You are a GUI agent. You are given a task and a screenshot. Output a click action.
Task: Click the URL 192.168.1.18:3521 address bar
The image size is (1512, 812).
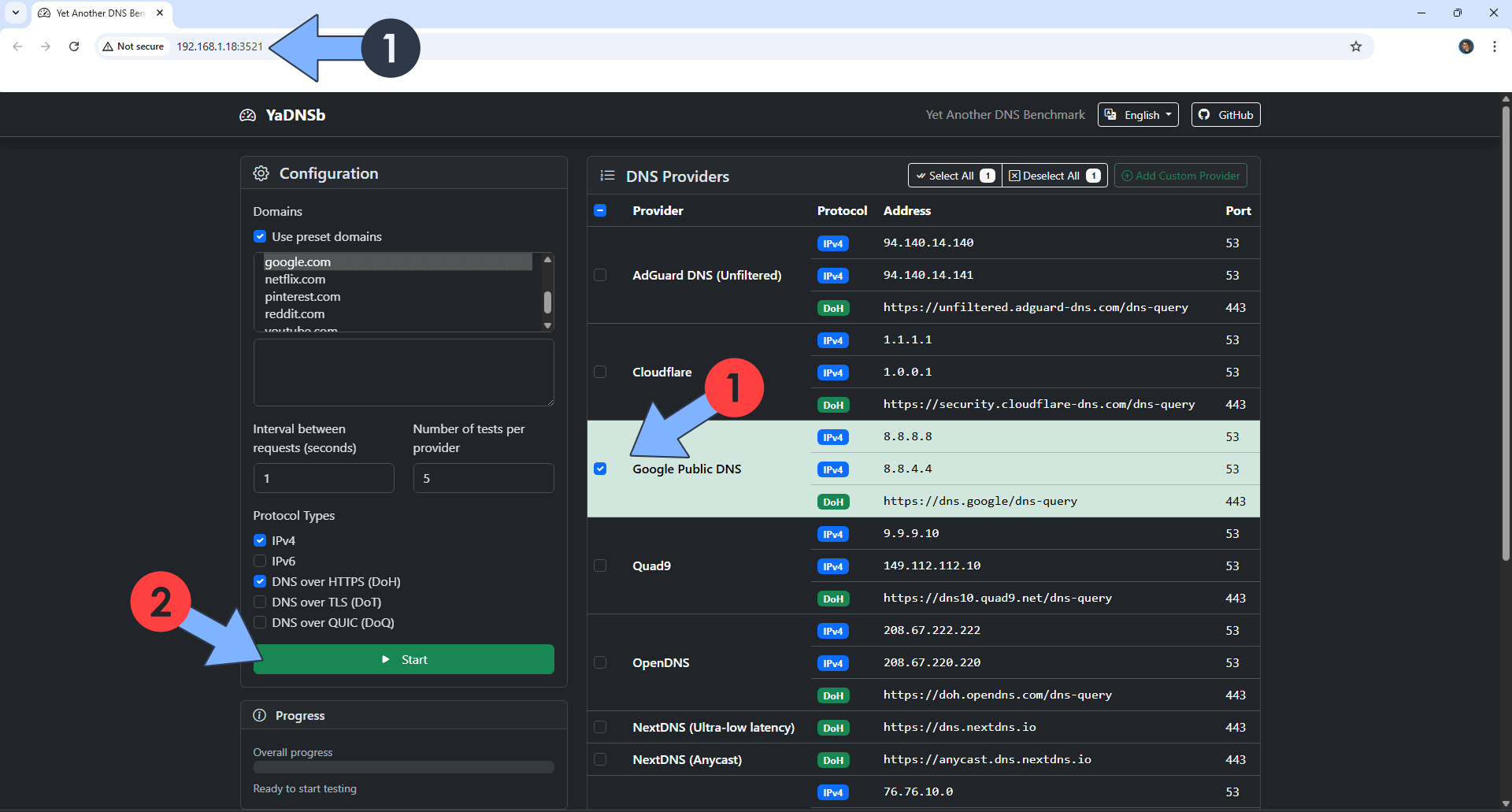coord(220,46)
